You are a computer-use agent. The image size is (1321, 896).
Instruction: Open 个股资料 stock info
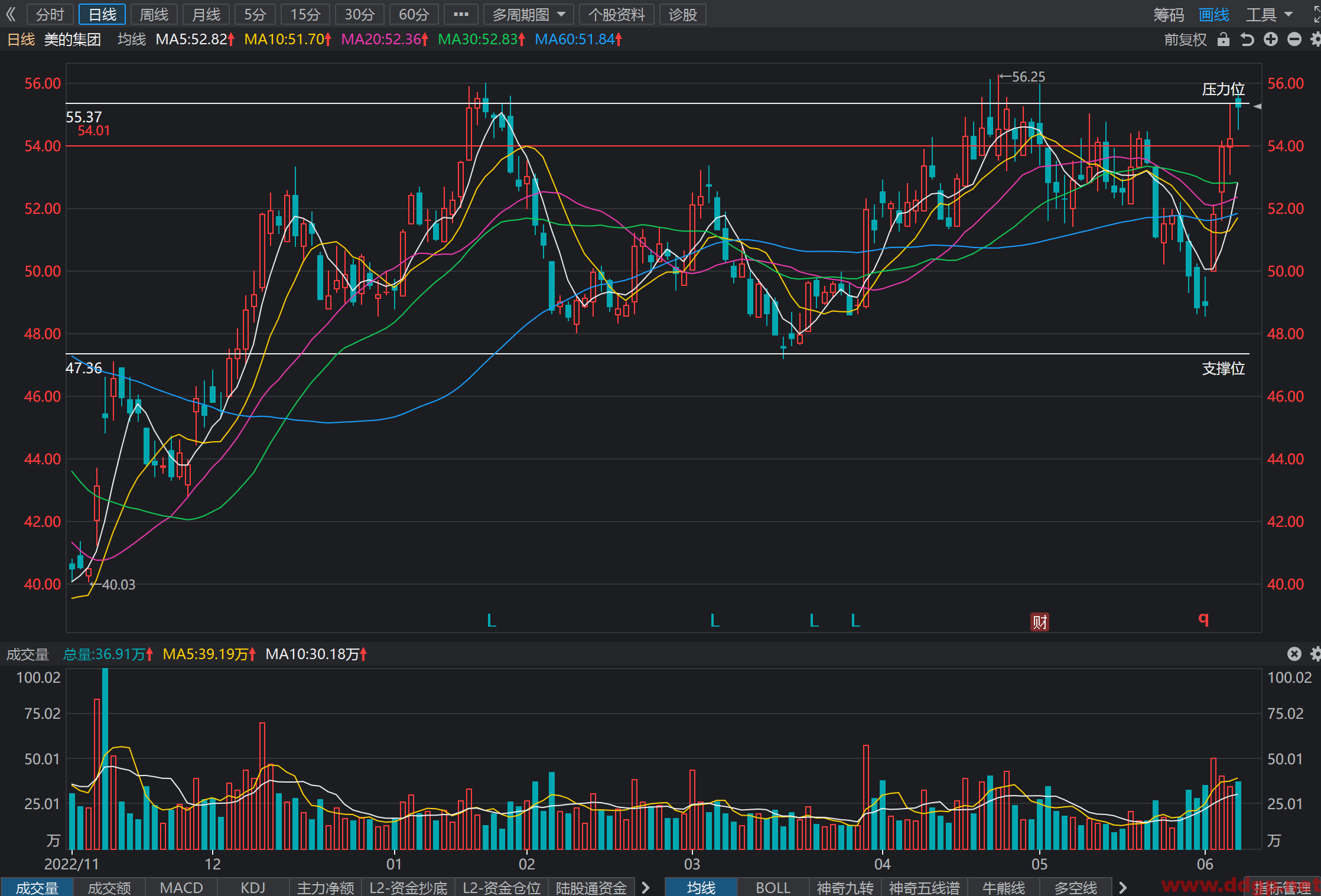click(617, 14)
